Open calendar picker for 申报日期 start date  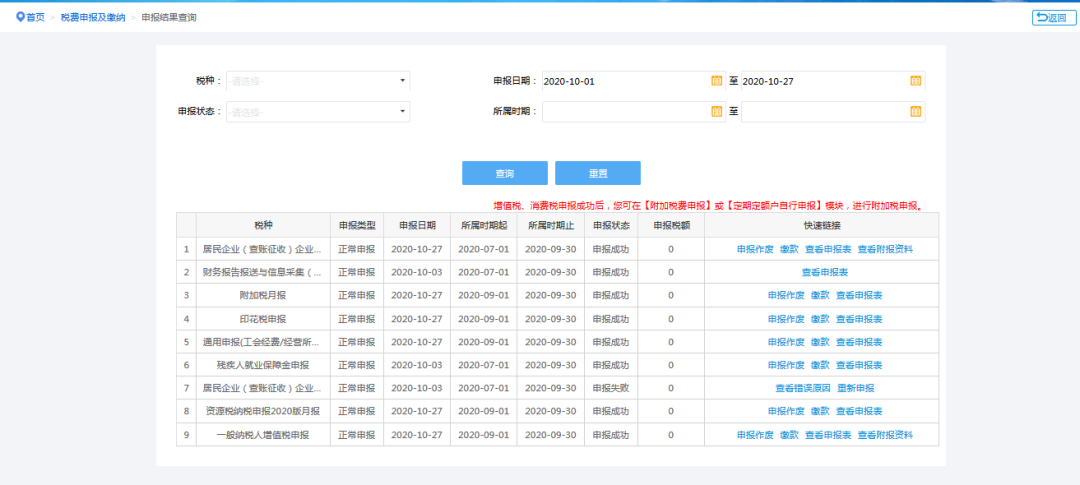click(x=716, y=81)
